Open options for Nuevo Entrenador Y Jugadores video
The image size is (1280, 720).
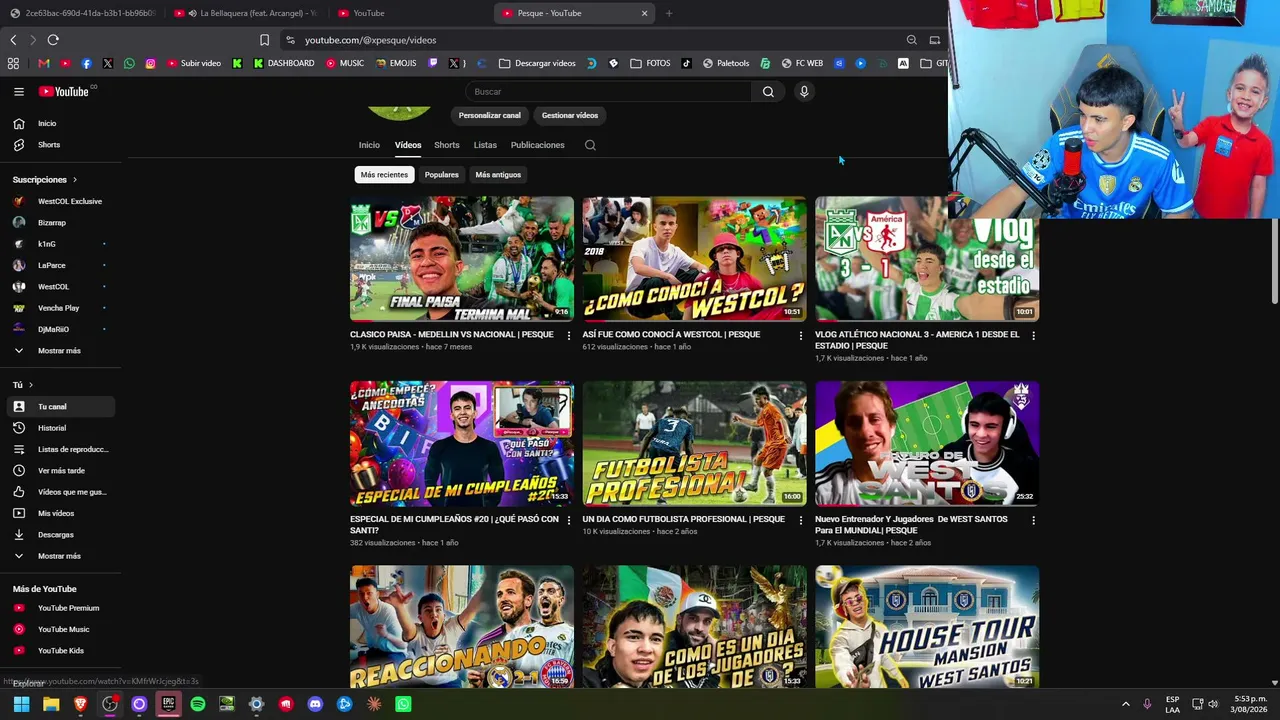pos(1033,520)
